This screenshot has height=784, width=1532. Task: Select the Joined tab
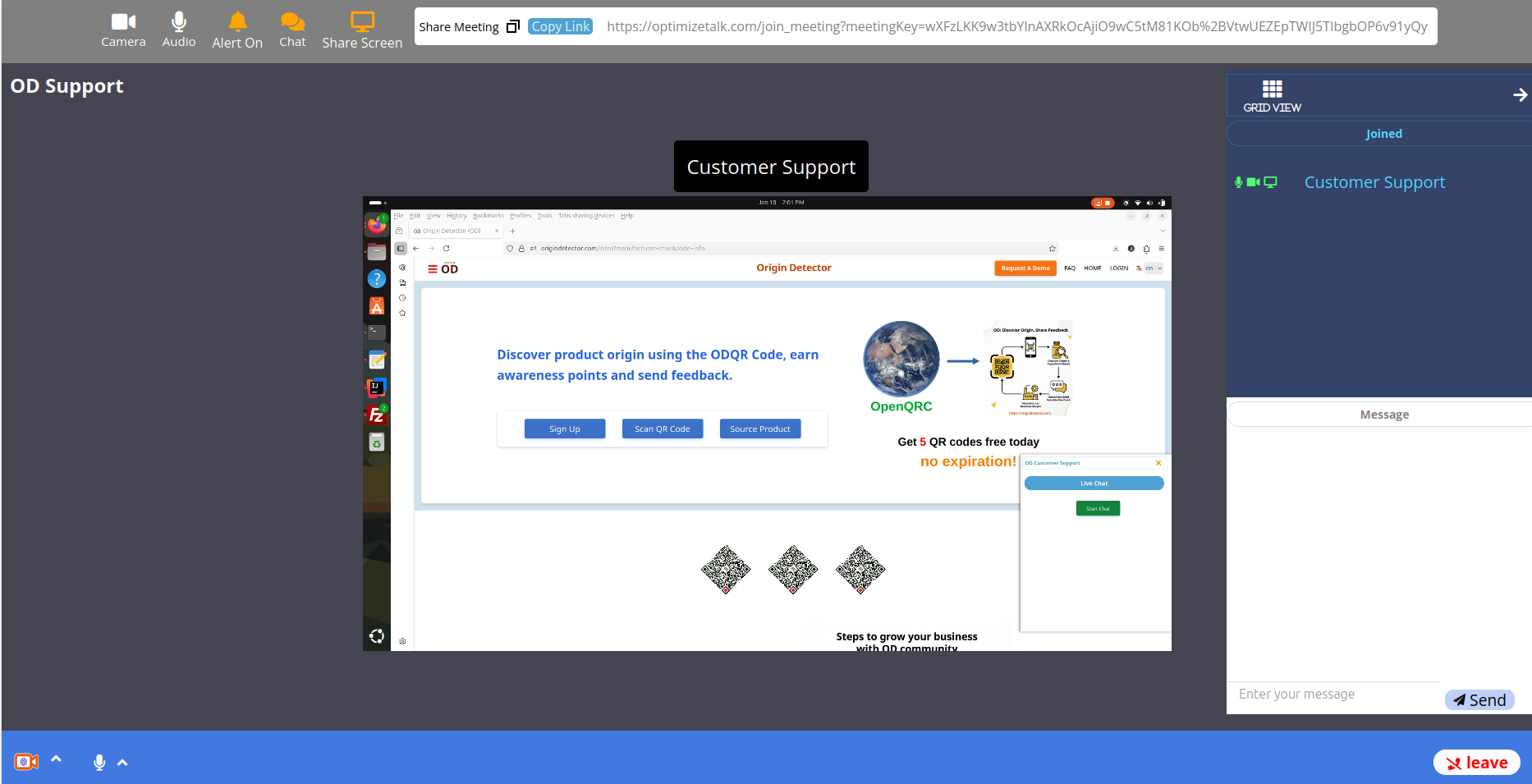[x=1383, y=133]
